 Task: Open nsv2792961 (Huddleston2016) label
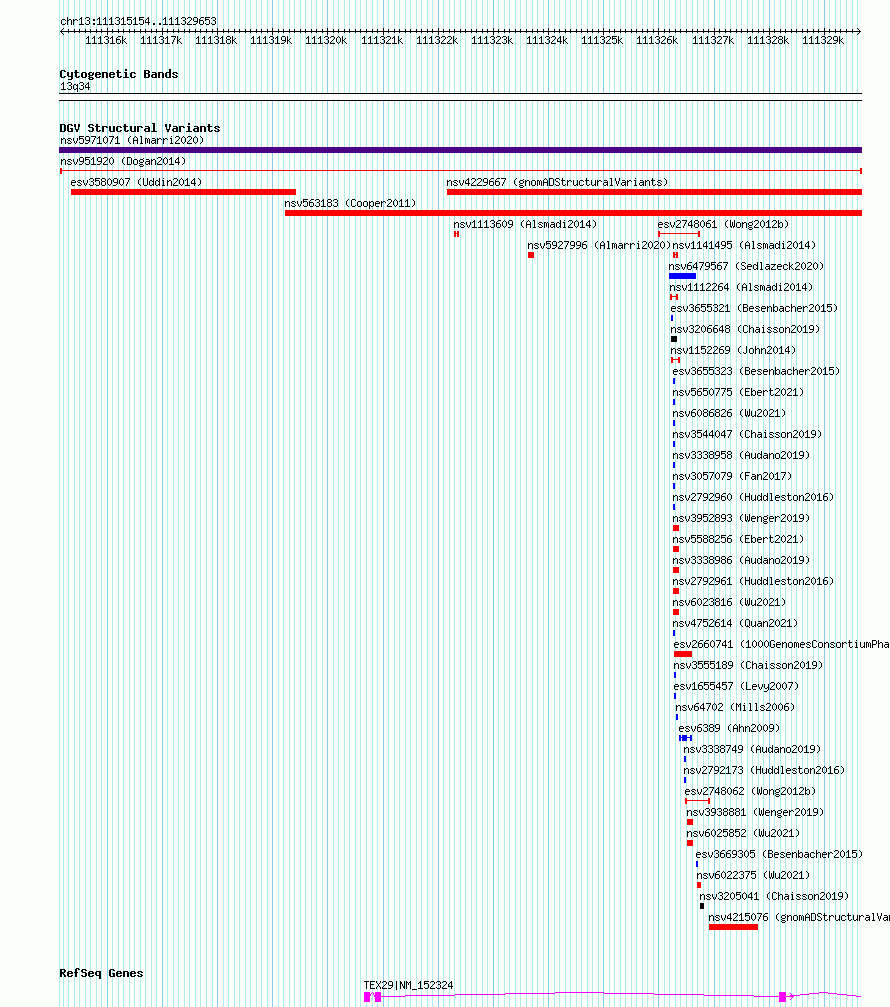[x=753, y=581]
